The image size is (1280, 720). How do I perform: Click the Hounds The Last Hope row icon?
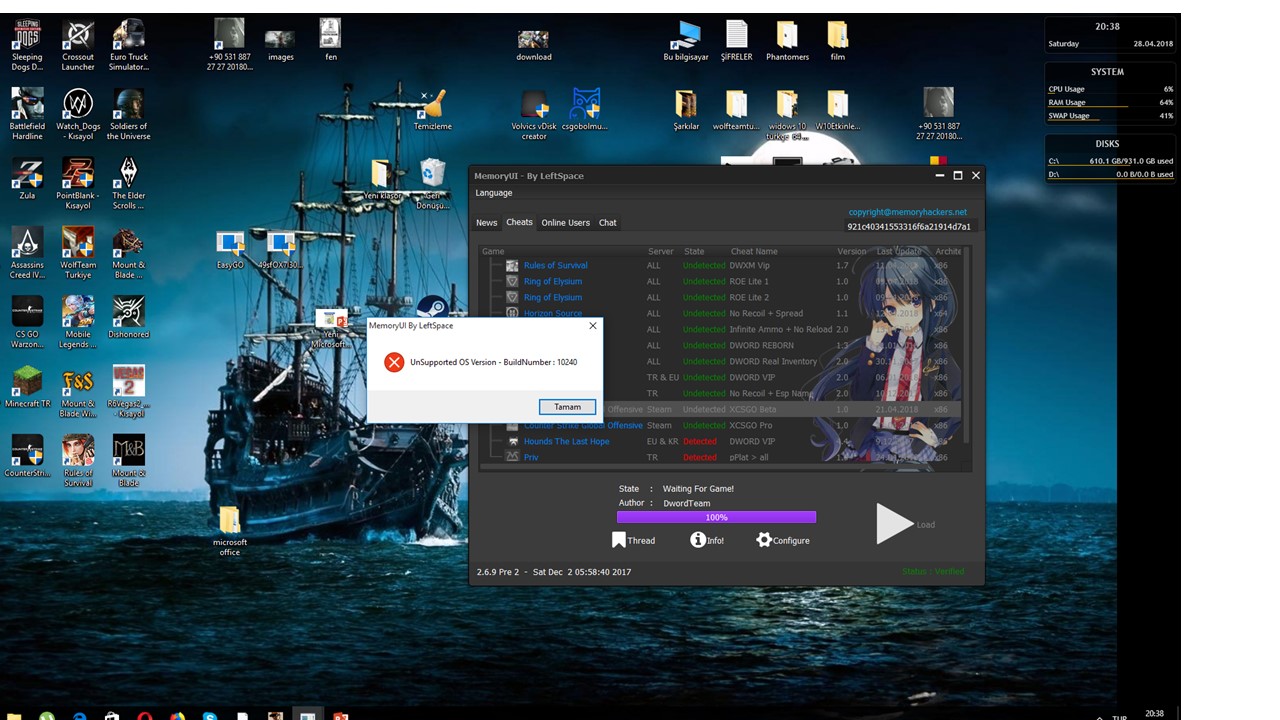pyautogui.click(x=512, y=442)
